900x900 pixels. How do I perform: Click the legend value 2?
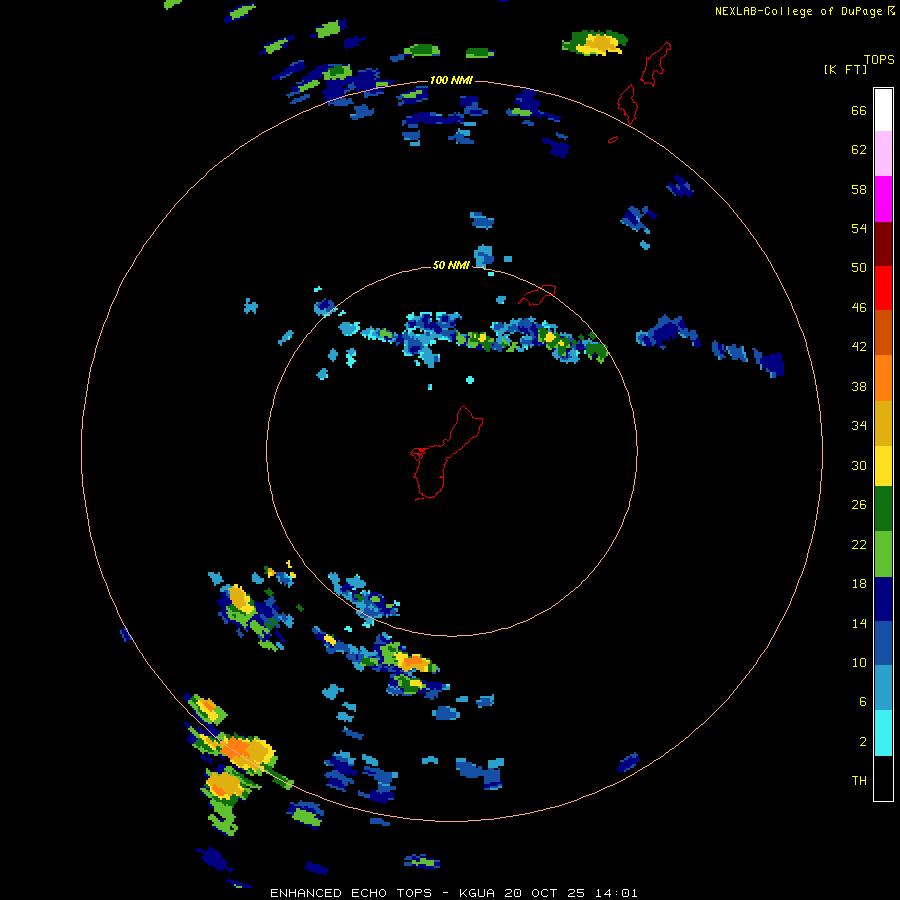tap(863, 742)
